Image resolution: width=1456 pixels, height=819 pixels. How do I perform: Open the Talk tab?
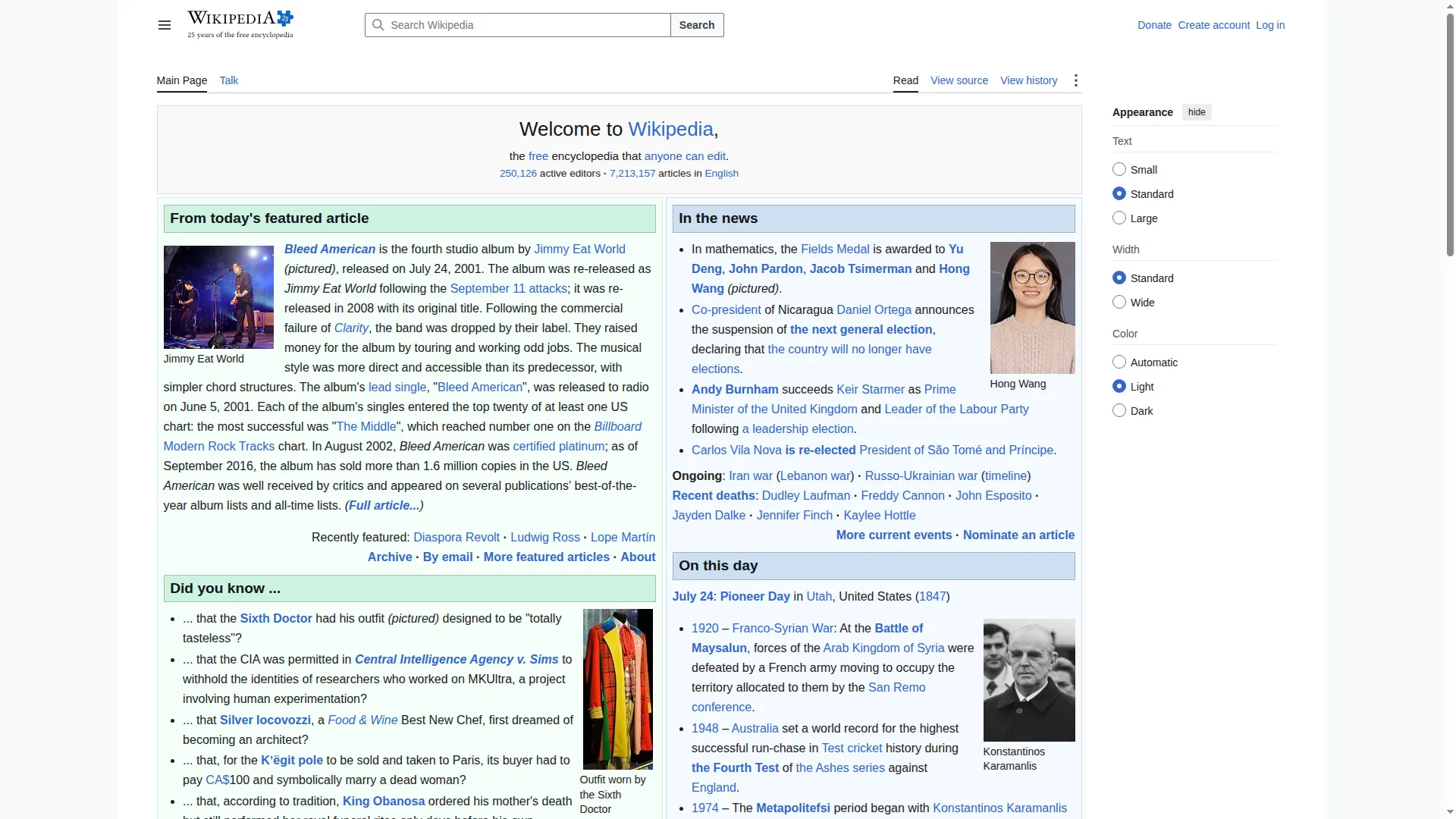click(x=229, y=80)
